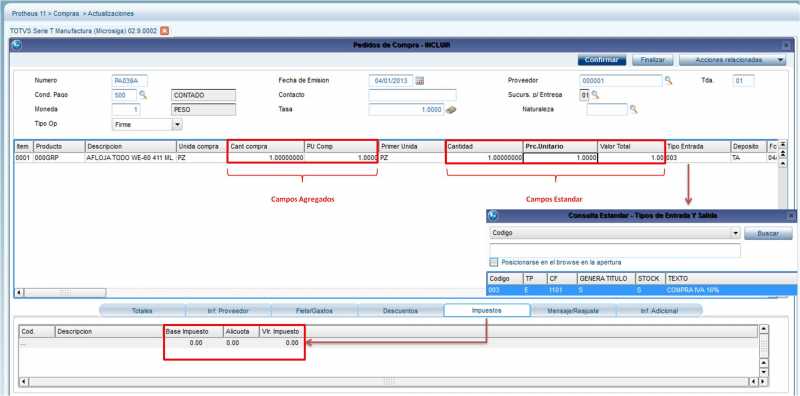Click the Tda. input field
800x396 pixels.
click(x=743, y=81)
